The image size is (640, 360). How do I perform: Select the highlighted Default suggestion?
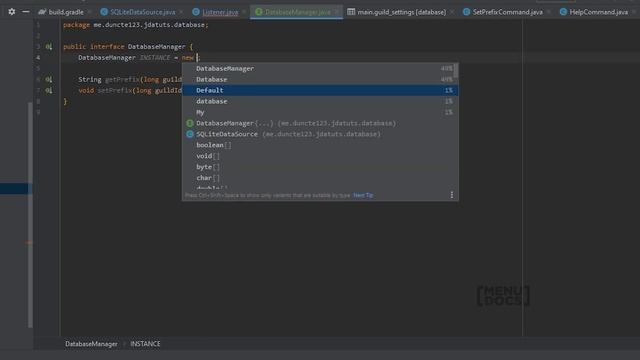(x=320, y=90)
